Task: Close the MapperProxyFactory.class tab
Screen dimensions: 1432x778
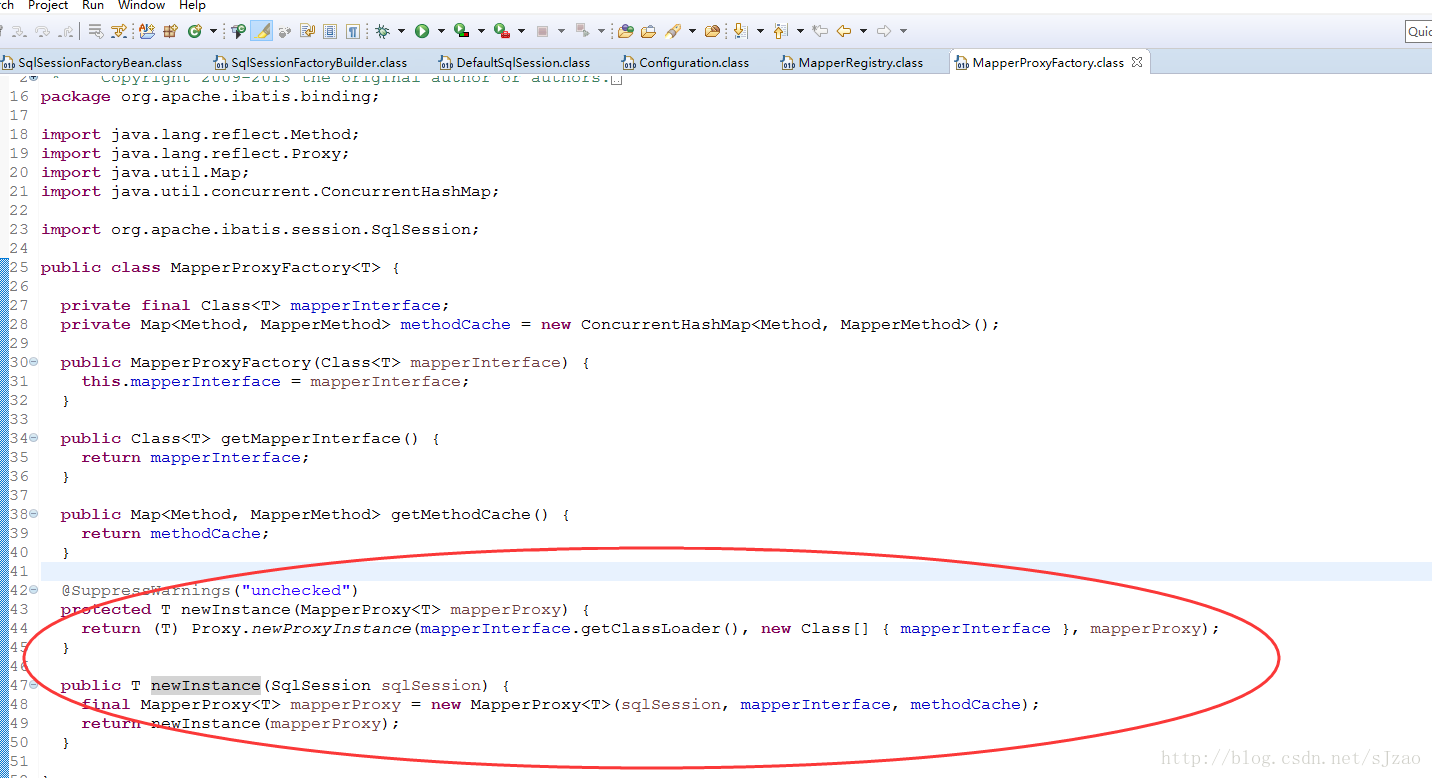Action: click(1137, 62)
